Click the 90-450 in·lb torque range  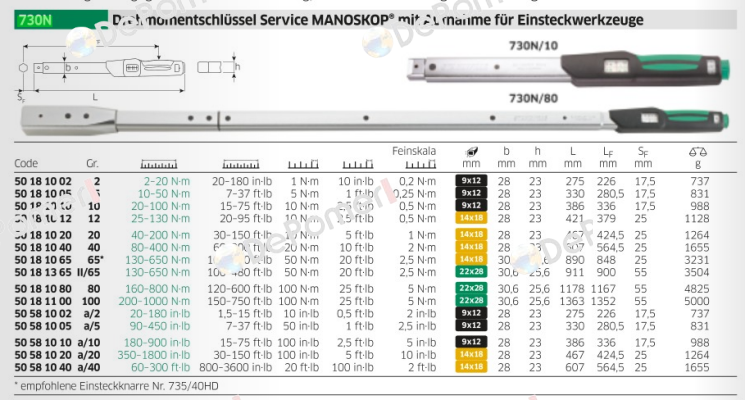[x=160, y=326]
